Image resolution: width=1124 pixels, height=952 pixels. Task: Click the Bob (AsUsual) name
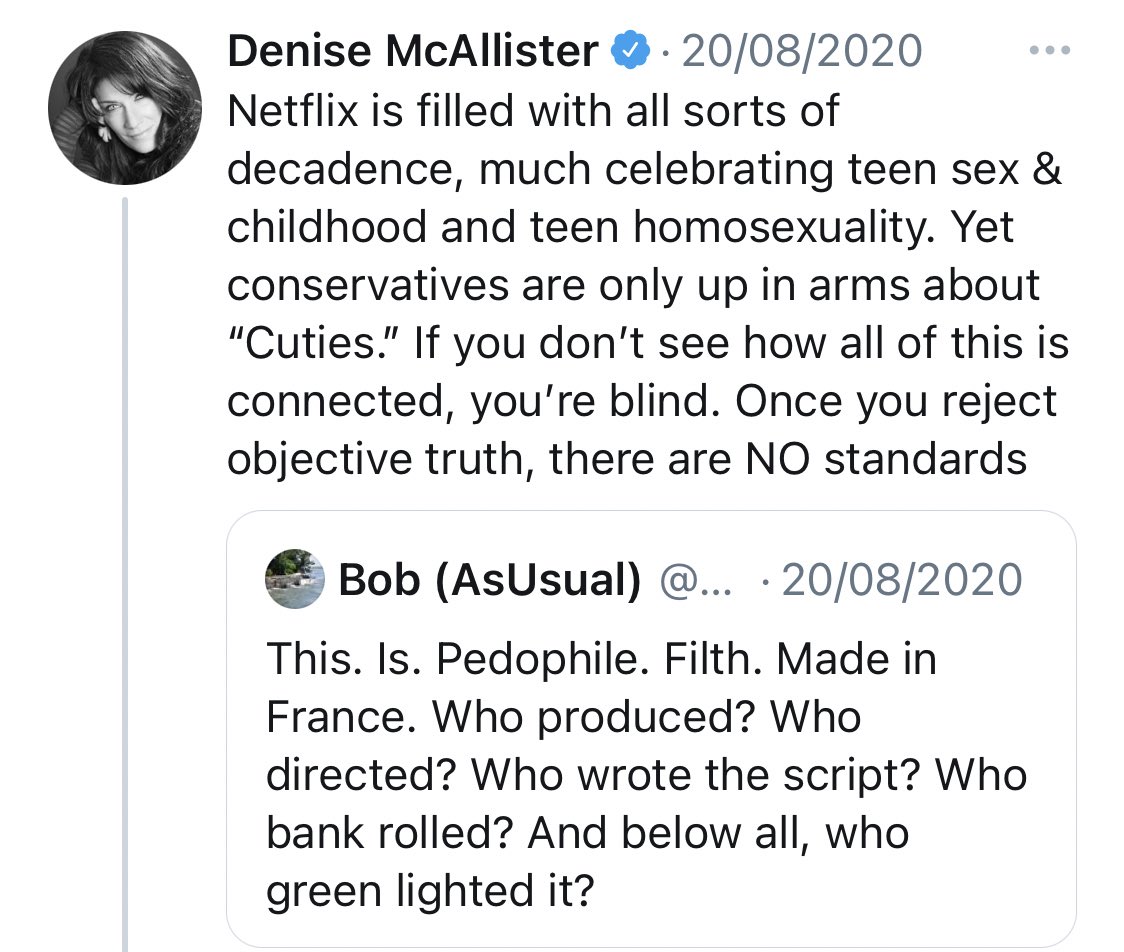pyautogui.click(x=490, y=579)
